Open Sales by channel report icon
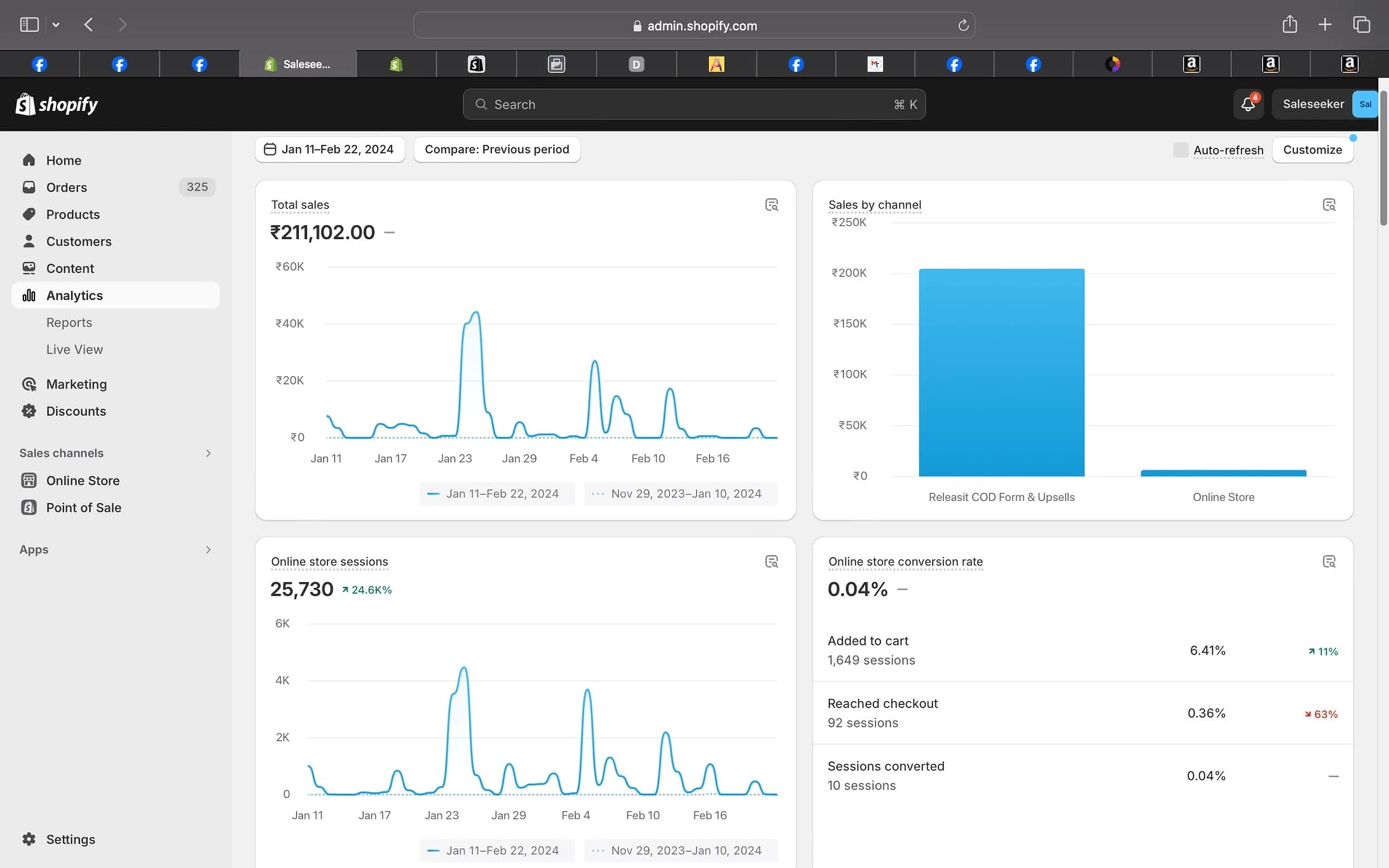 [1329, 205]
